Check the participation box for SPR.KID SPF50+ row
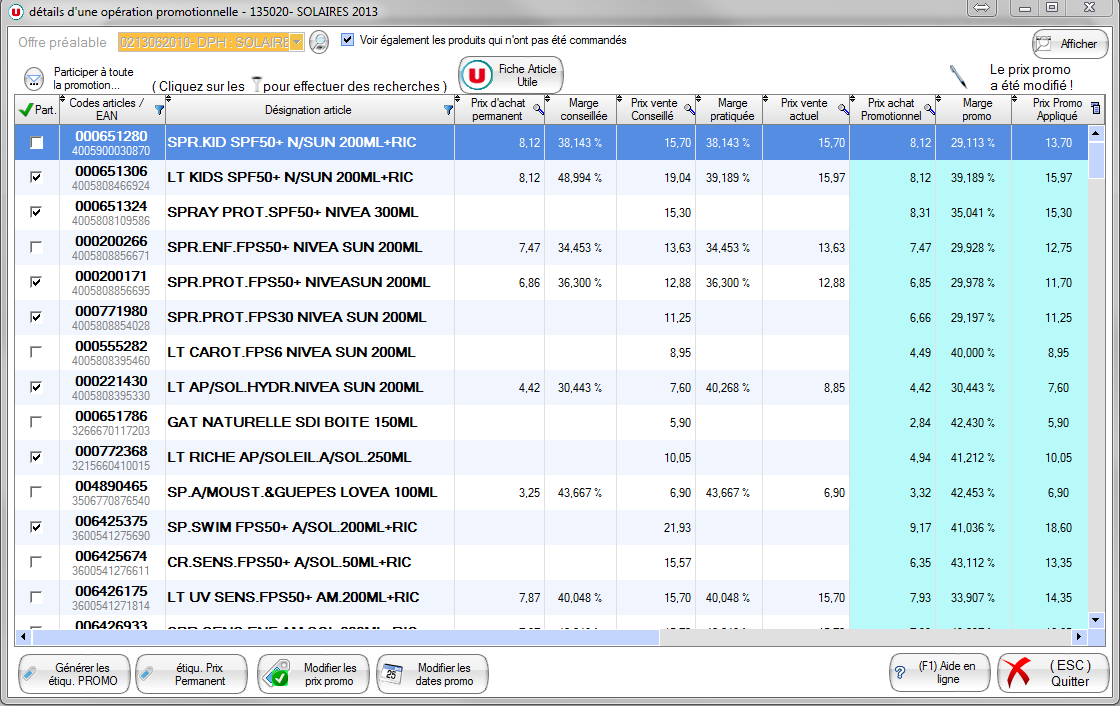 pos(37,143)
